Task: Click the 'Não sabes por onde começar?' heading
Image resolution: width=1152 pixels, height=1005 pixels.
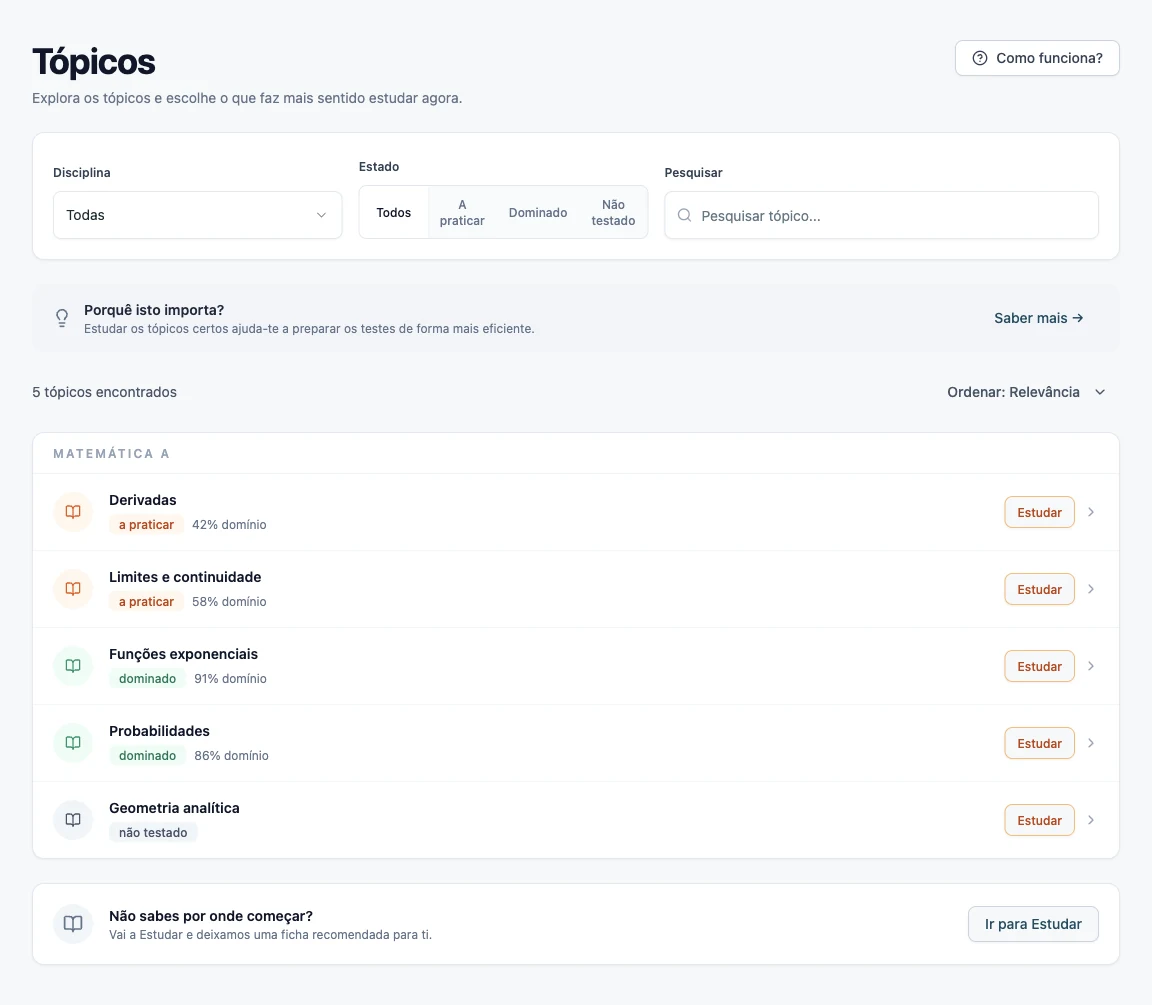Action: [x=211, y=916]
